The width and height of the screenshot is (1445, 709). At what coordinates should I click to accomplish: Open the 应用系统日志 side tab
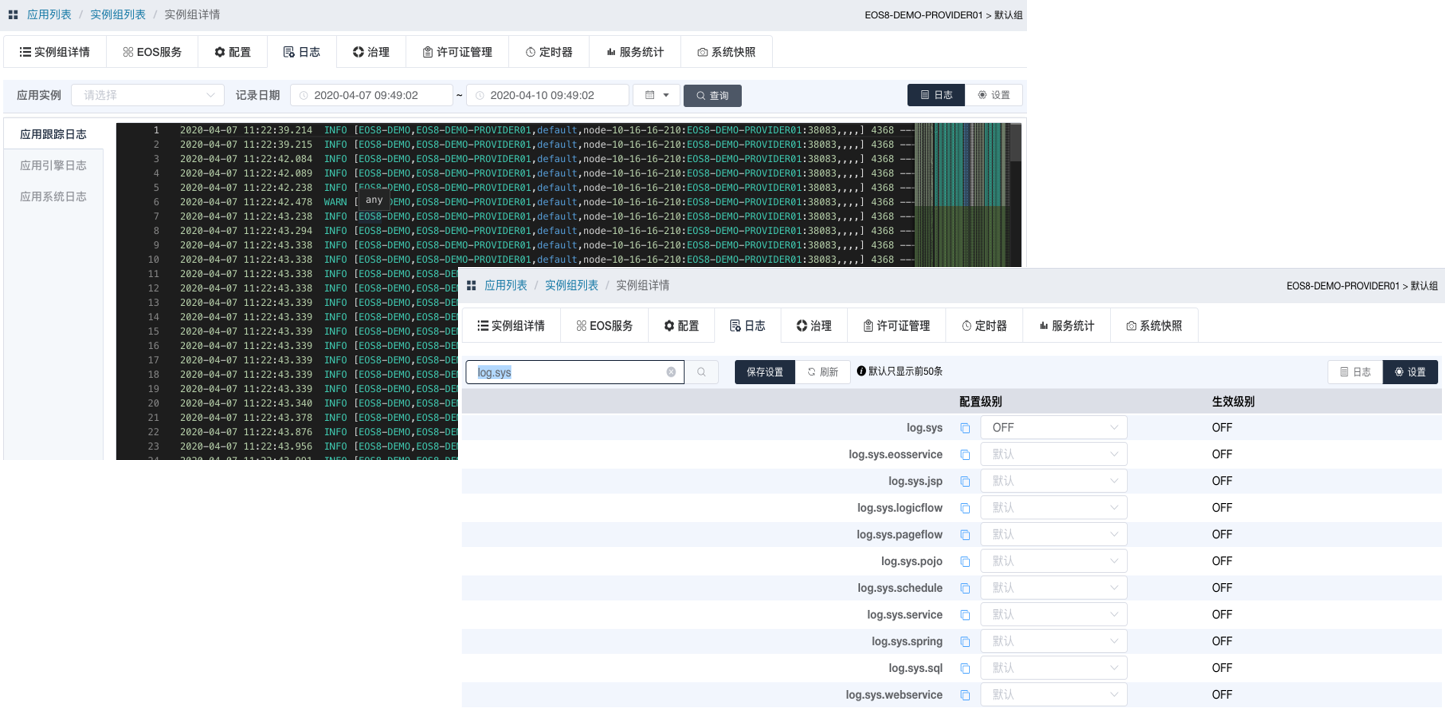tap(53, 196)
